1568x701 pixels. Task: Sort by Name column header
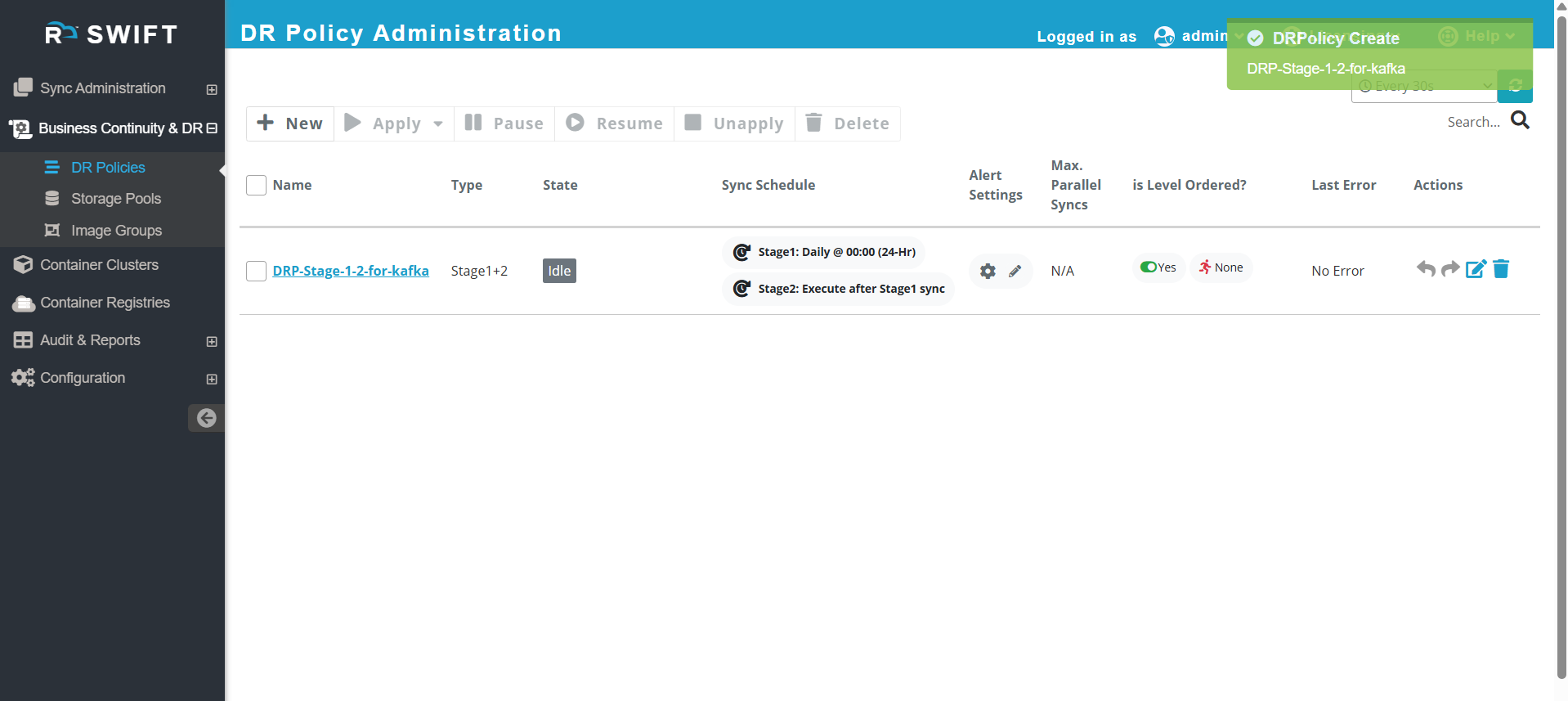click(292, 185)
